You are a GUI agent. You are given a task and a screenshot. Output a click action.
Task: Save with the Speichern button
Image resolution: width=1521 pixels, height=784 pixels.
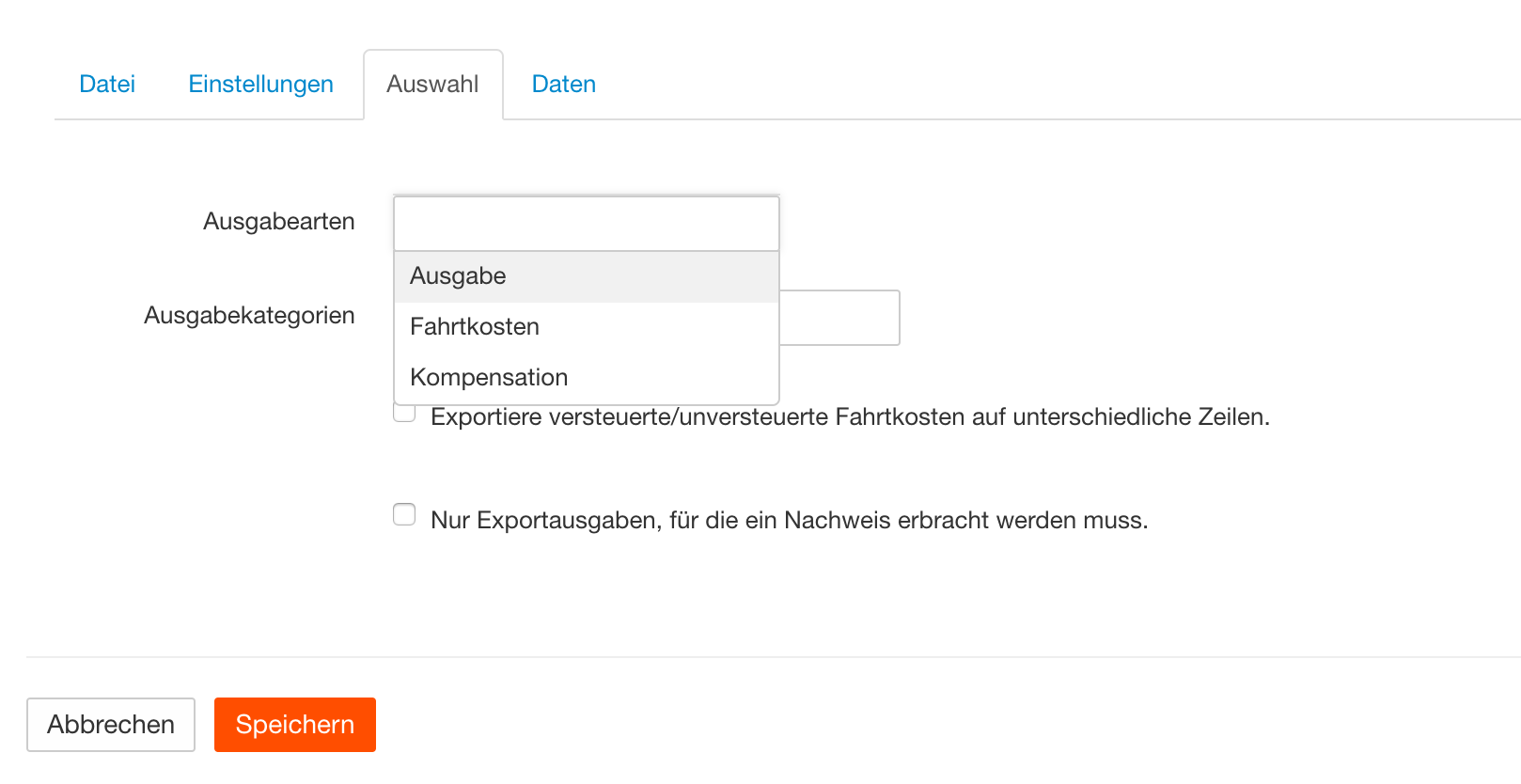click(x=294, y=725)
